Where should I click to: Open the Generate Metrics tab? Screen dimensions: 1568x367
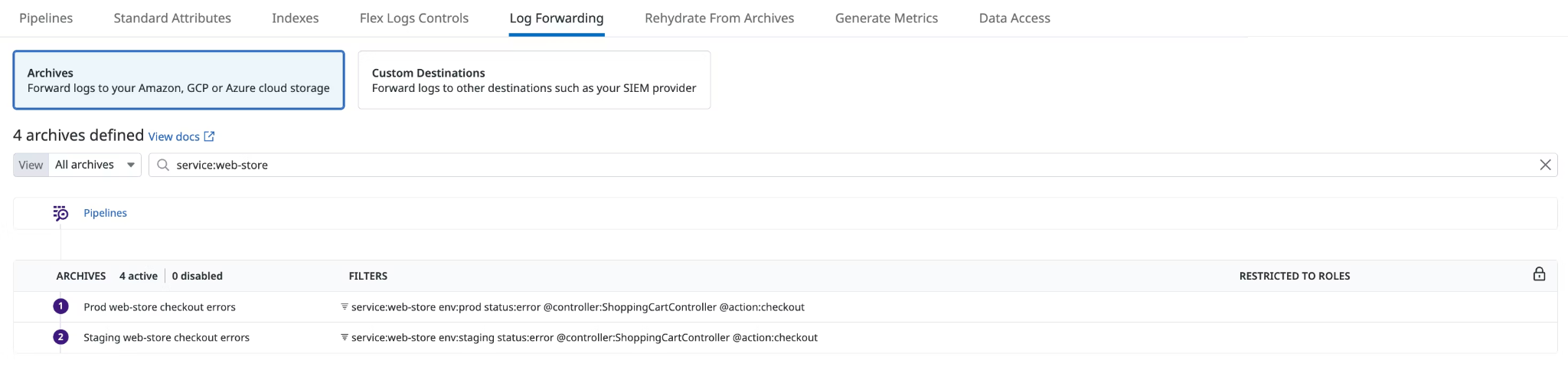coord(887,18)
